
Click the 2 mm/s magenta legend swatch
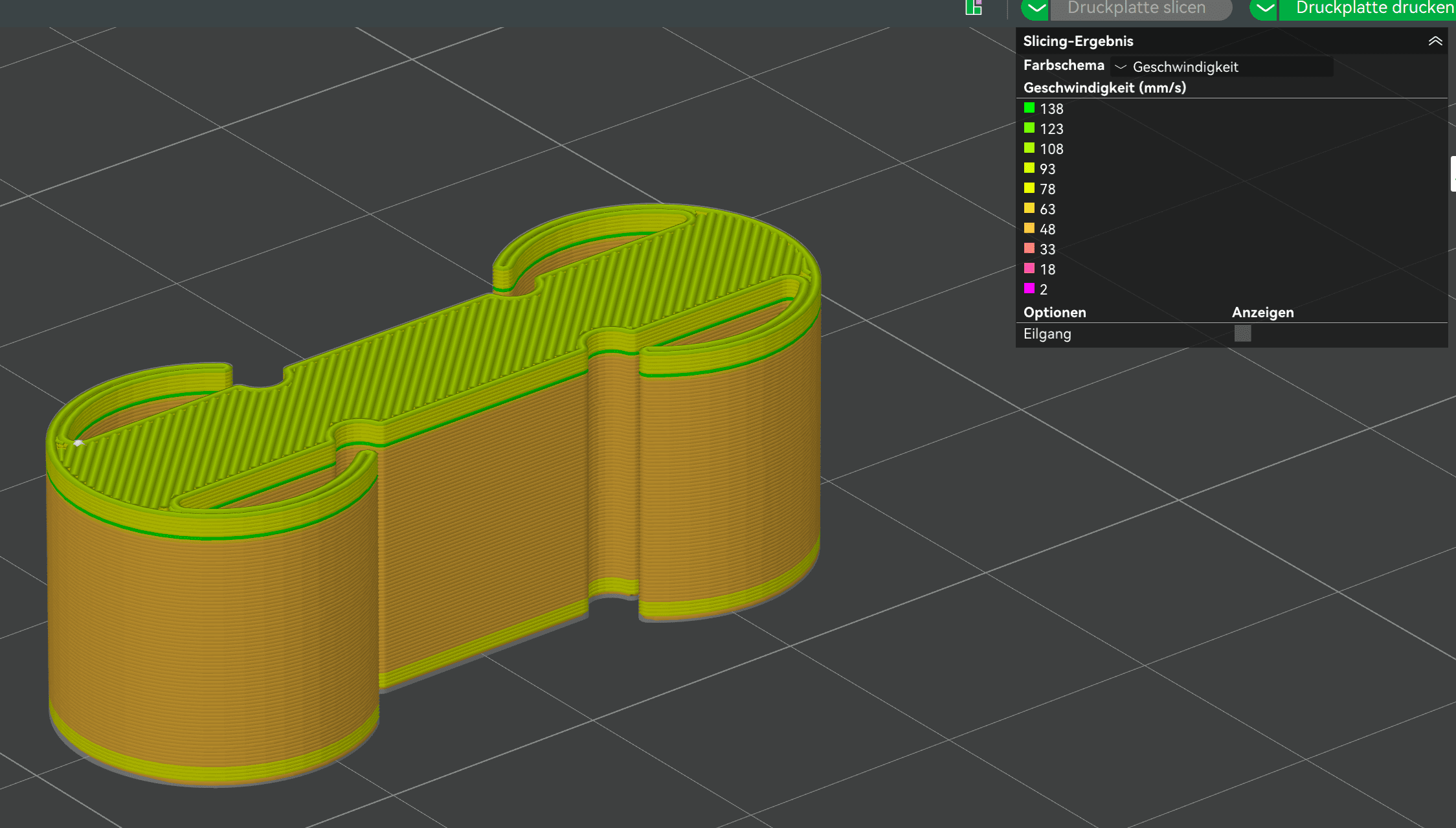(x=1029, y=289)
